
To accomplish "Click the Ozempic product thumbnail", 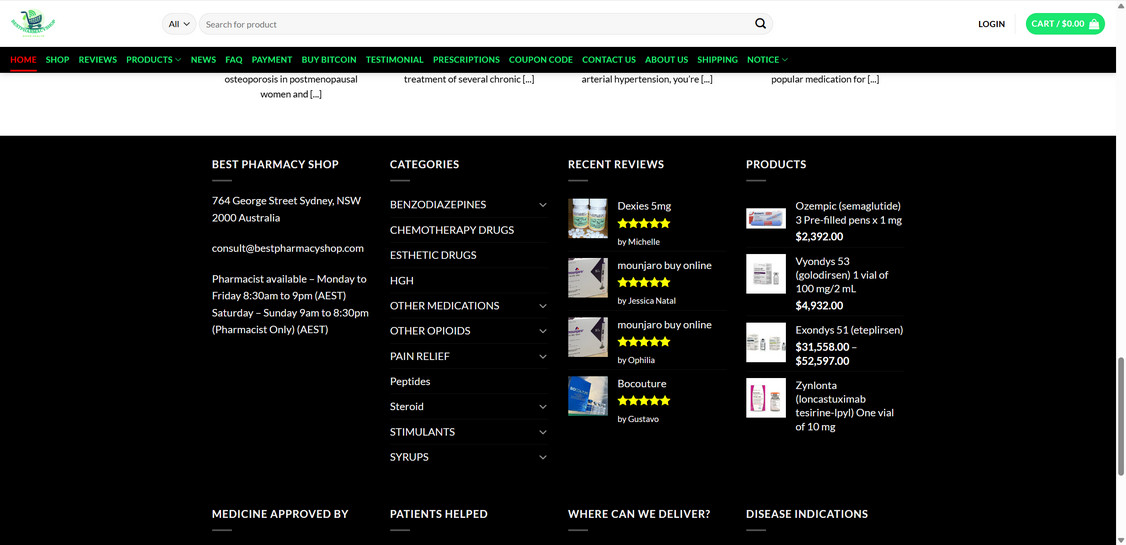I will (766, 218).
